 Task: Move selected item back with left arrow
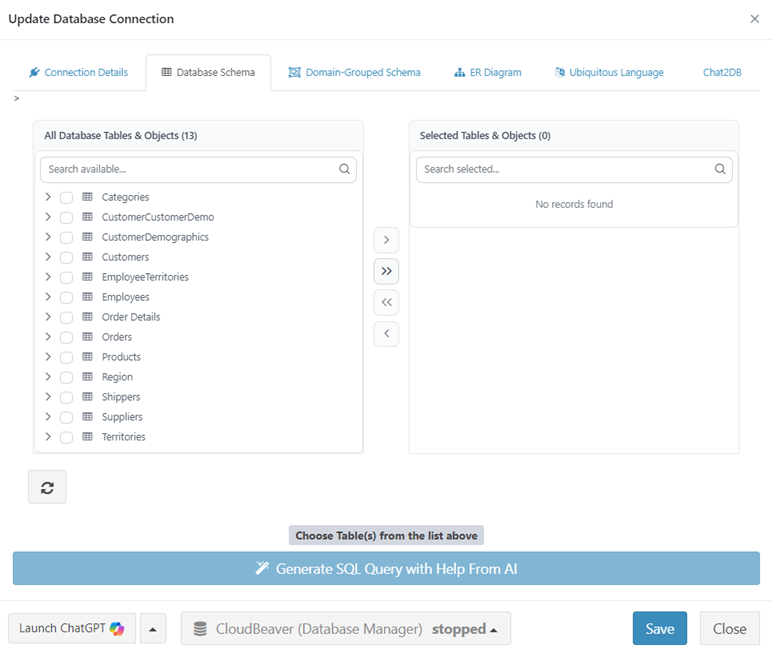[x=386, y=333]
